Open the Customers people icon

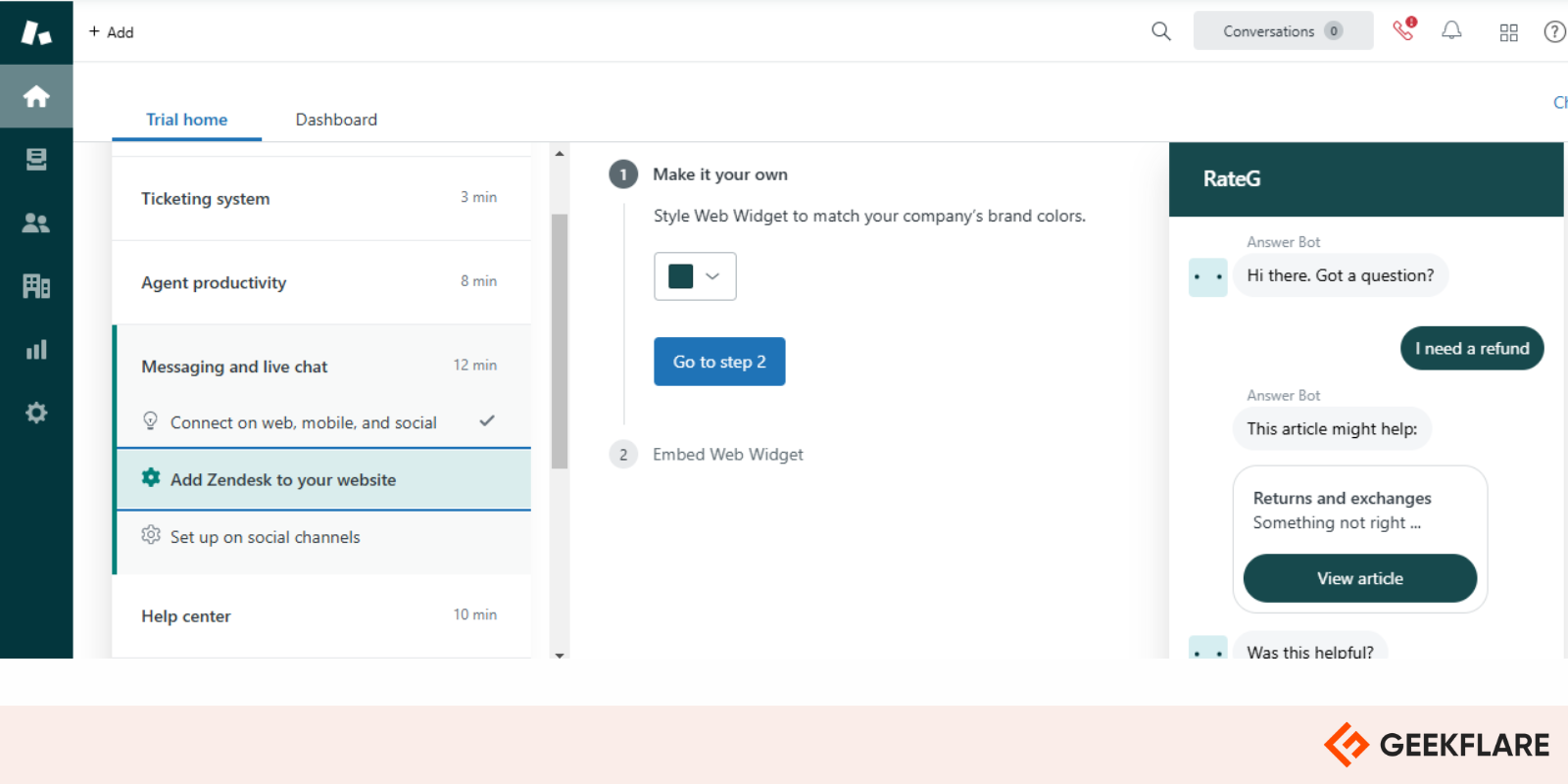coord(36,222)
